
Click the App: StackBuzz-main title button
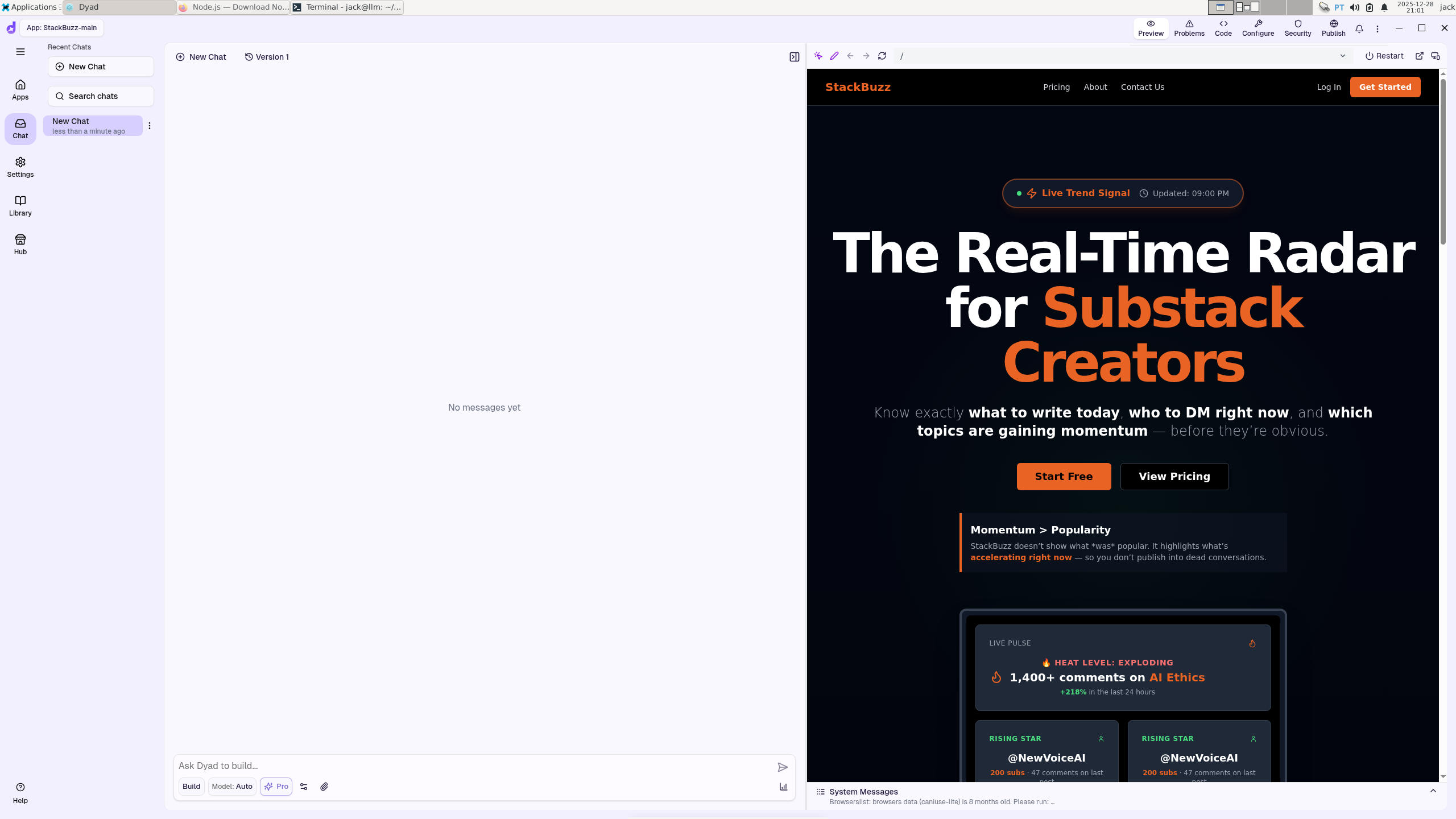(x=61, y=28)
